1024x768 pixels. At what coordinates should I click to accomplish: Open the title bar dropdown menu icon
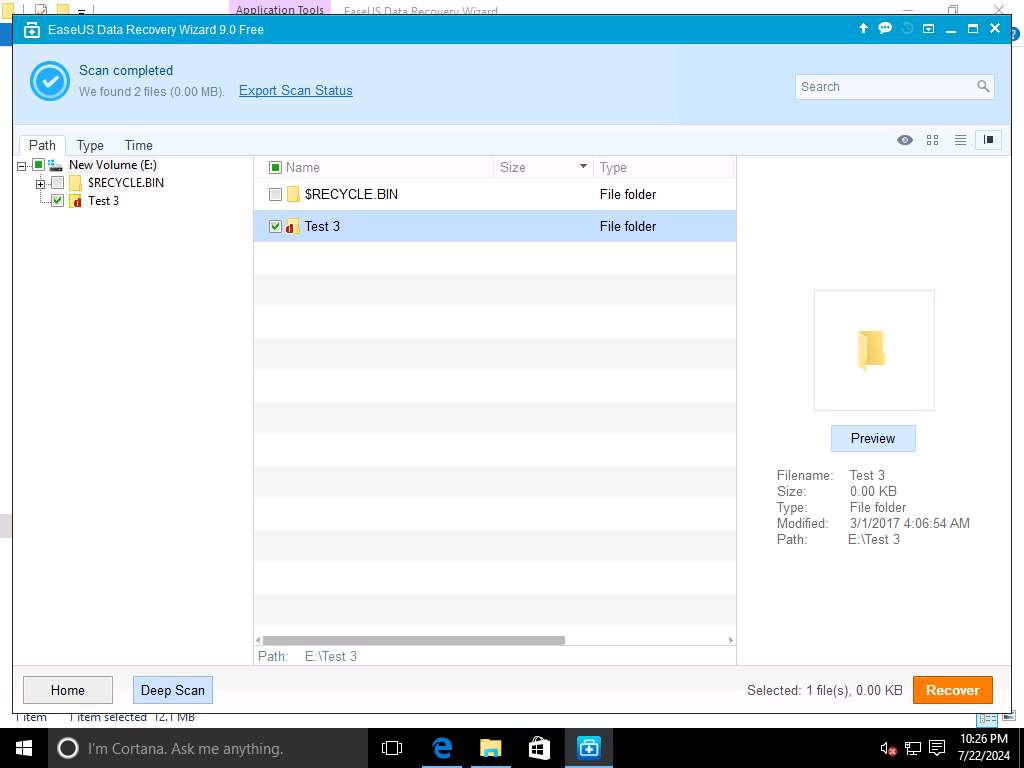928,29
